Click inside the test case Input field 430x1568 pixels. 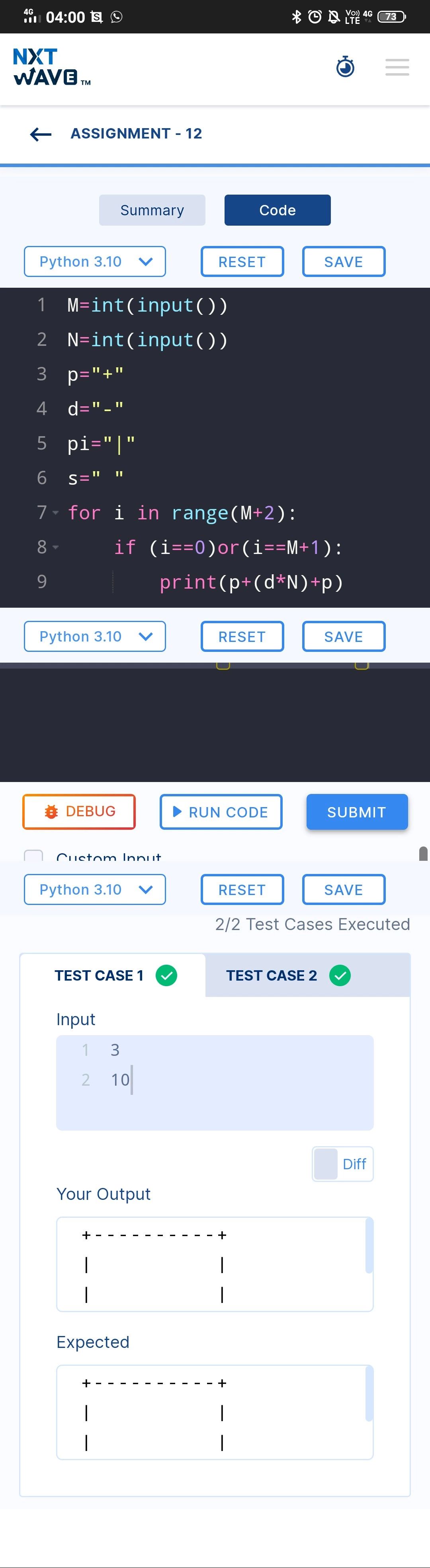(x=215, y=1082)
